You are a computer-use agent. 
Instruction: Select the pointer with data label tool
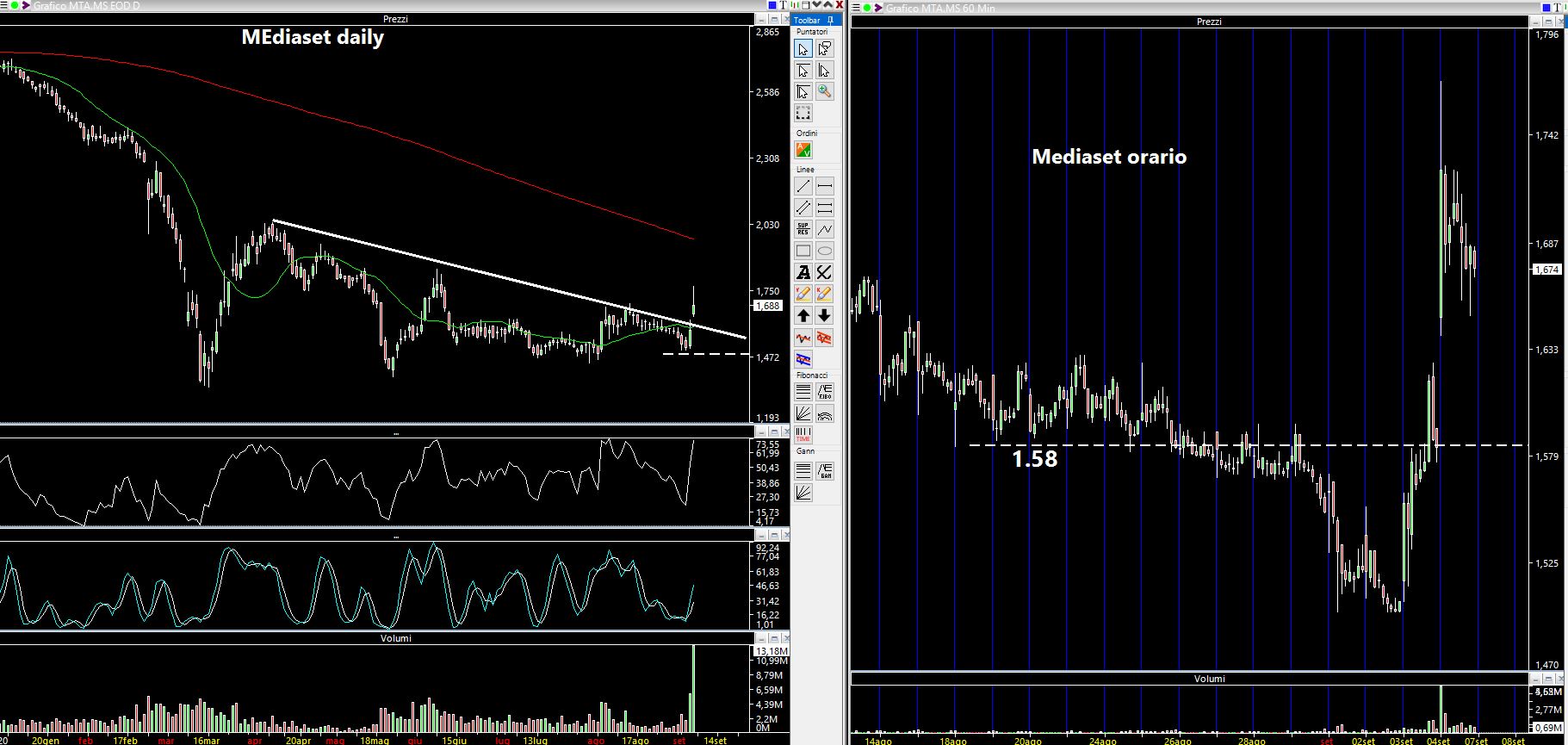click(x=824, y=49)
